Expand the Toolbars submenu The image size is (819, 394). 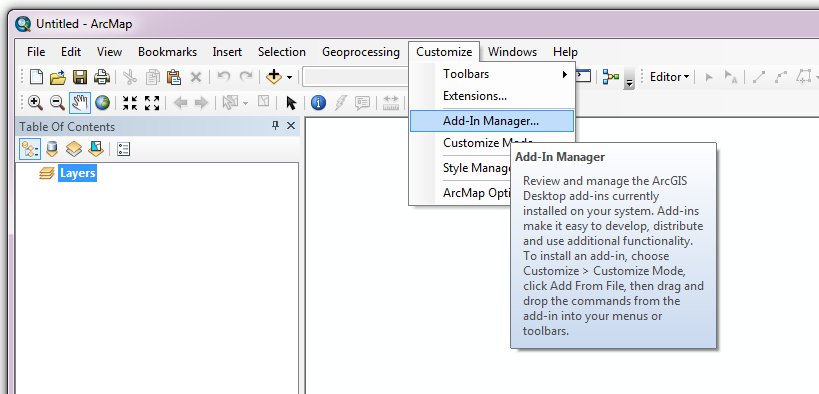coord(492,74)
